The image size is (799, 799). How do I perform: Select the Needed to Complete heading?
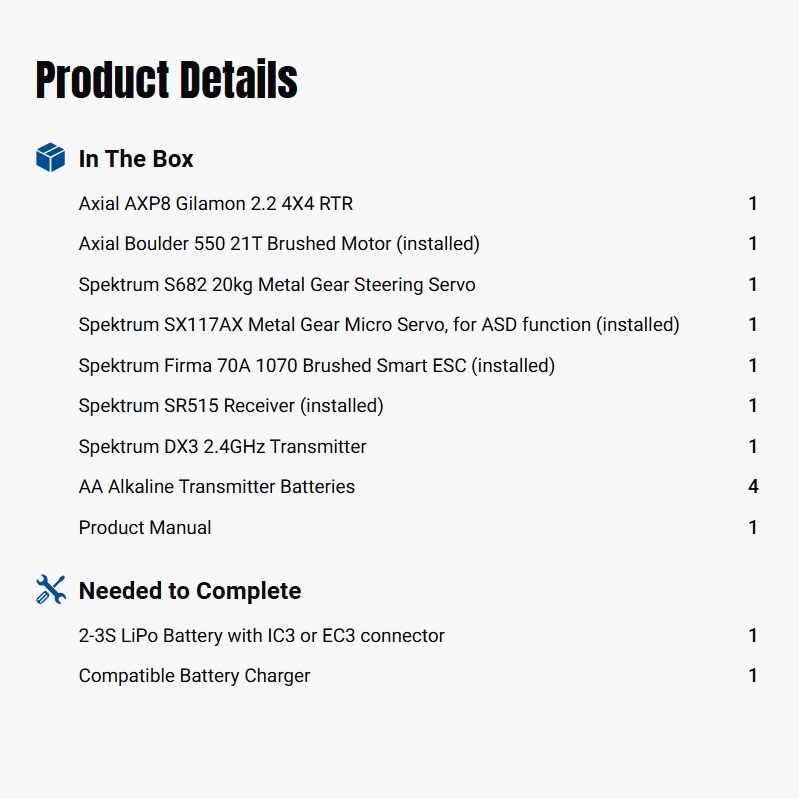point(190,591)
